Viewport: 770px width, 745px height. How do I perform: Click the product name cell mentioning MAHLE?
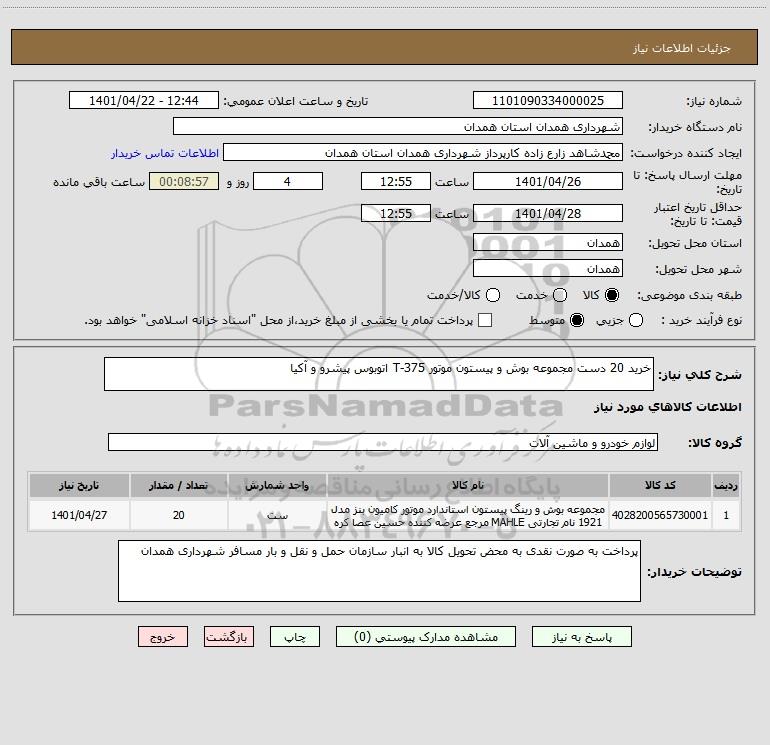(x=468, y=515)
